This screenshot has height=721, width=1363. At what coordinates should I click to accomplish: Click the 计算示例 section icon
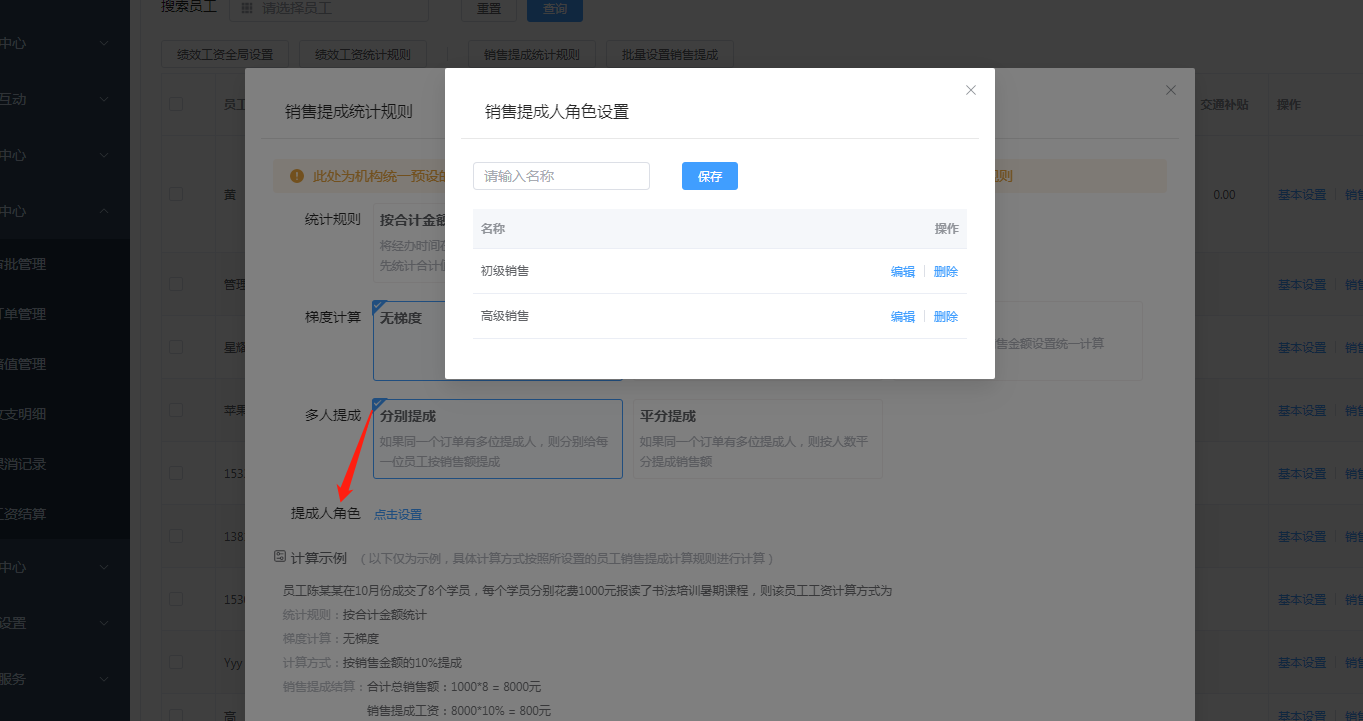280,557
